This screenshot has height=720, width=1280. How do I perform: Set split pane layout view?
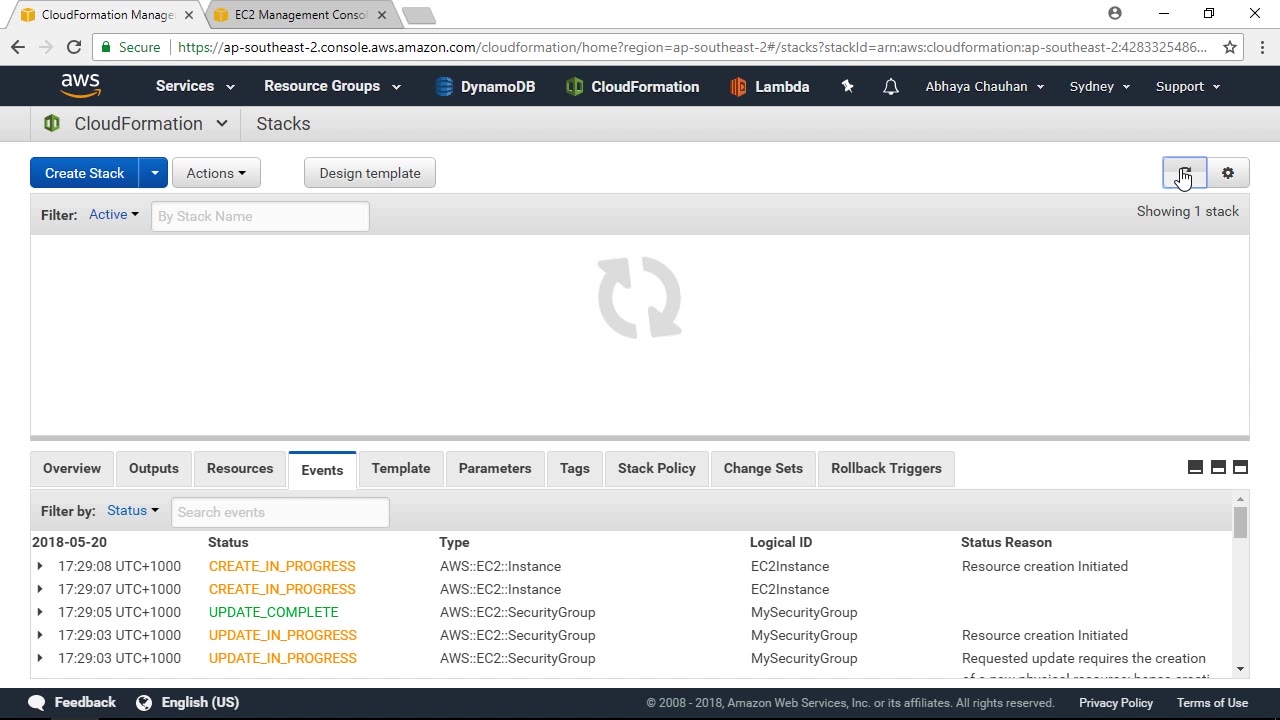pyautogui.click(x=1218, y=468)
